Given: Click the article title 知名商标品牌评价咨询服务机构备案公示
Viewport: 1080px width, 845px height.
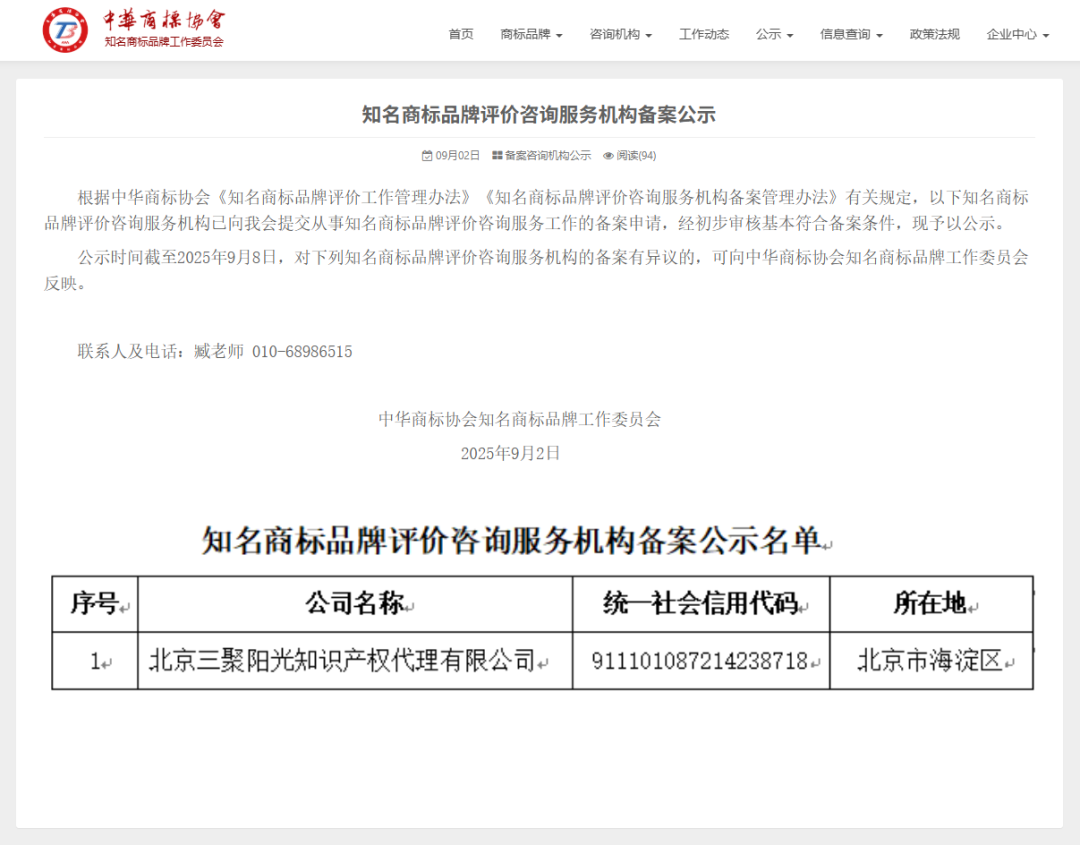Looking at the screenshot, I should point(539,114).
